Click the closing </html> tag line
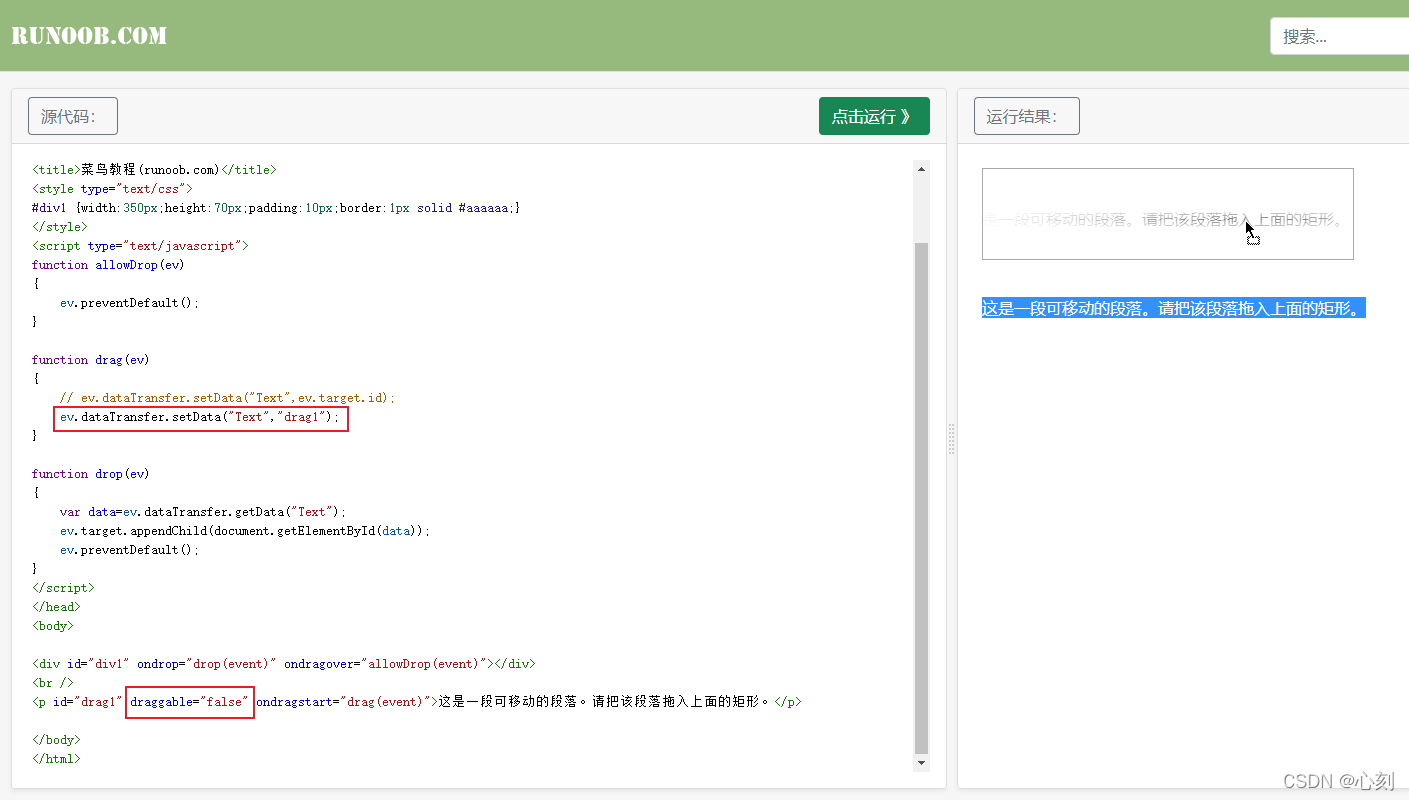This screenshot has height=800, width=1409. [x=56, y=759]
